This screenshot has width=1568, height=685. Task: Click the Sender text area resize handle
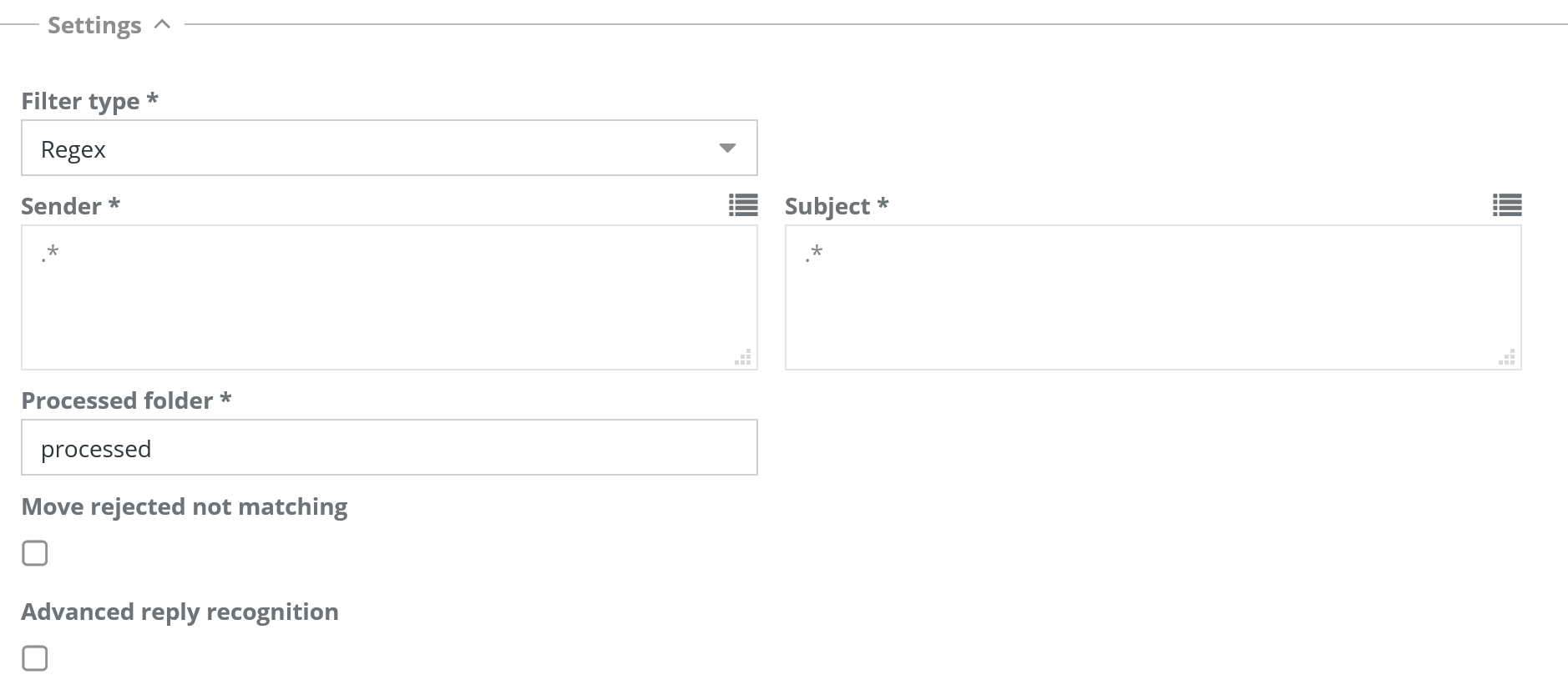[743, 357]
